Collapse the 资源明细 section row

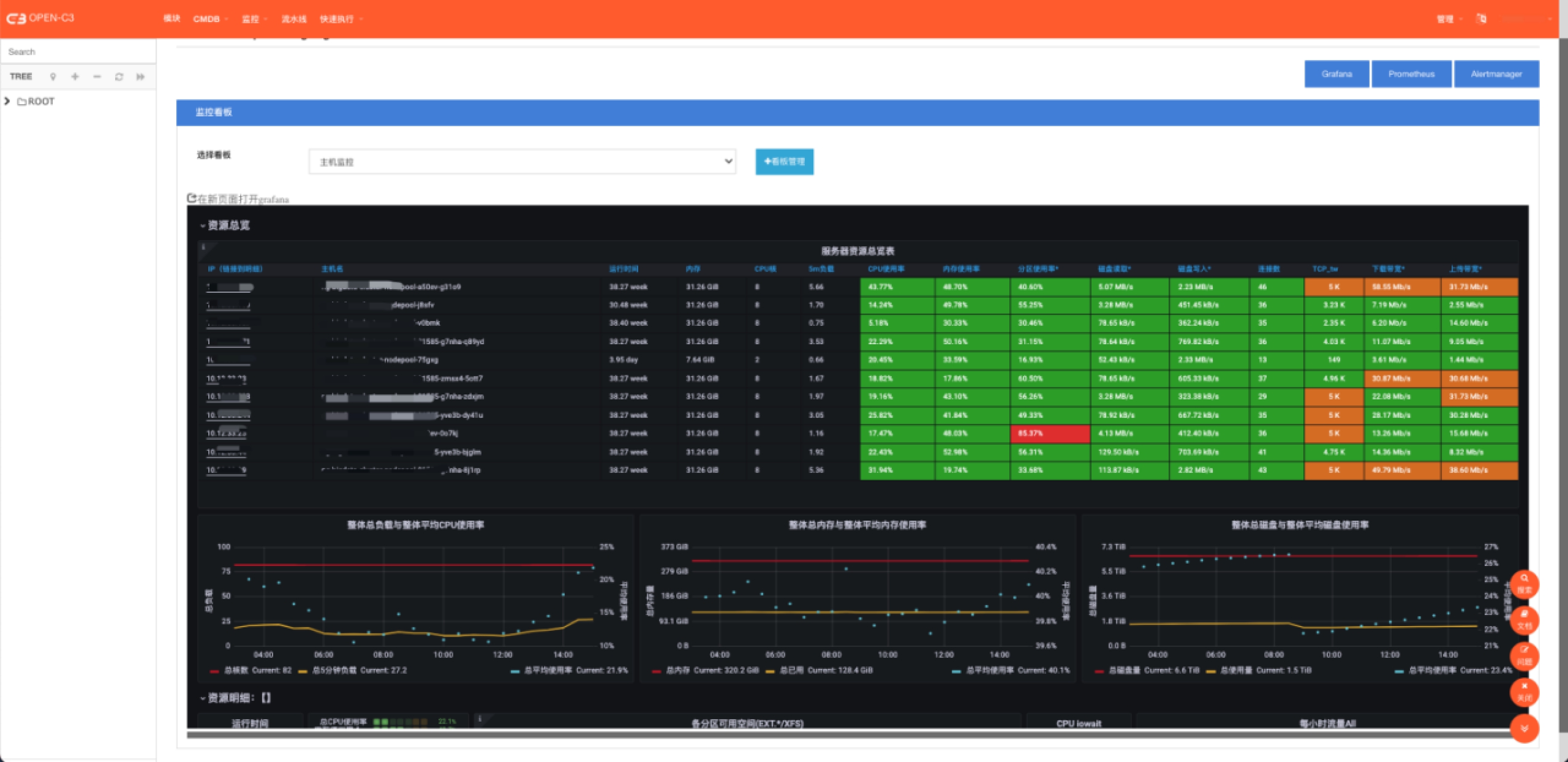point(228,698)
